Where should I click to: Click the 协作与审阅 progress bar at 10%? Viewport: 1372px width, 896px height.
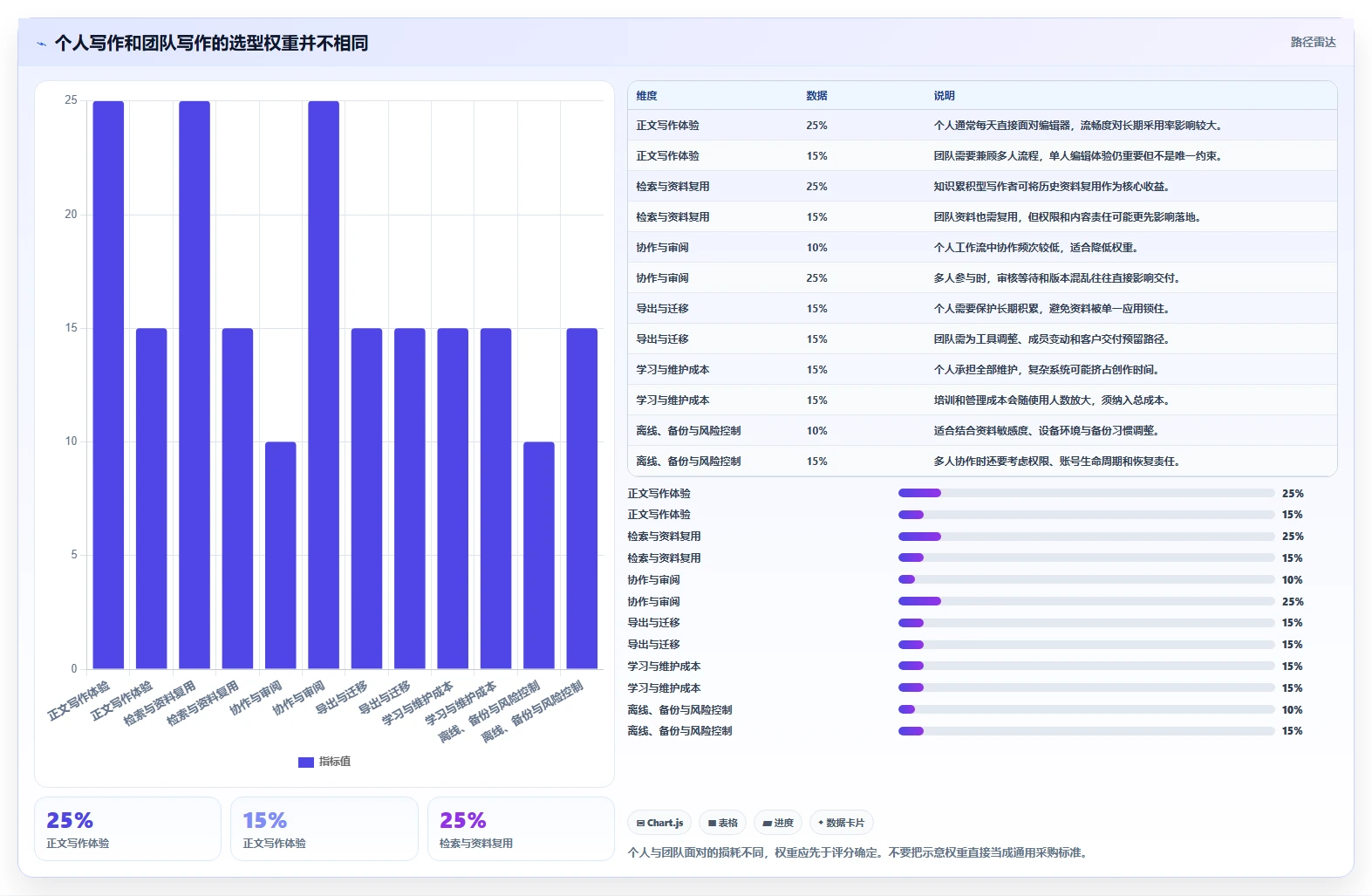(x=1086, y=579)
